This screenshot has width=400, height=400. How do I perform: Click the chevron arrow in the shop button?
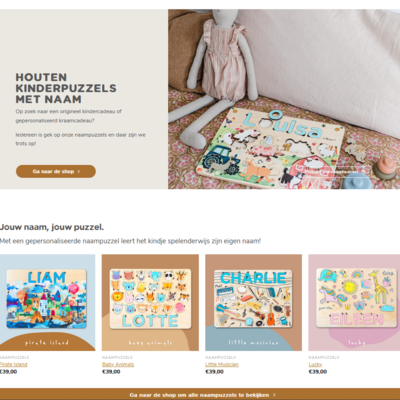pos(79,172)
